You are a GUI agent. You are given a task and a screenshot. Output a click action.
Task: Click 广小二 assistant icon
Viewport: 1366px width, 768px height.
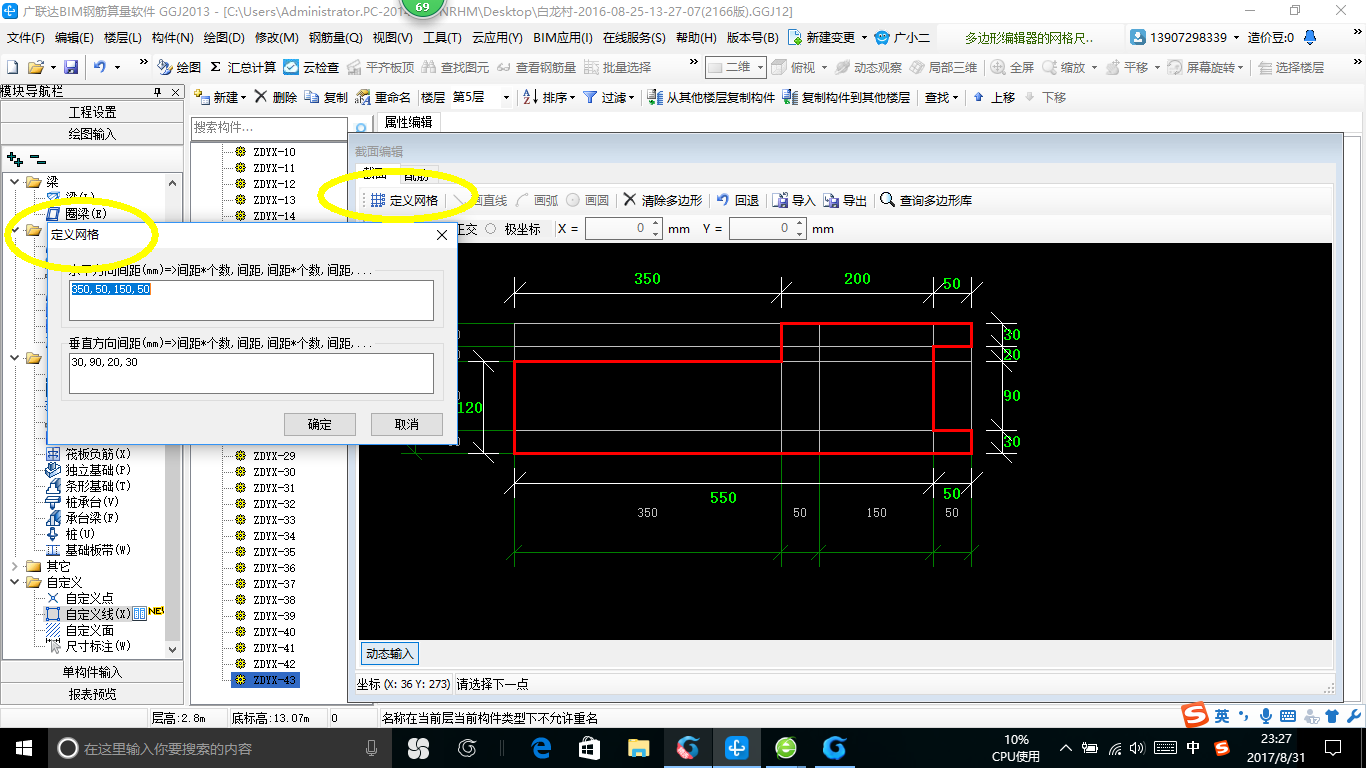pyautogui.click(x=902, y=37)
